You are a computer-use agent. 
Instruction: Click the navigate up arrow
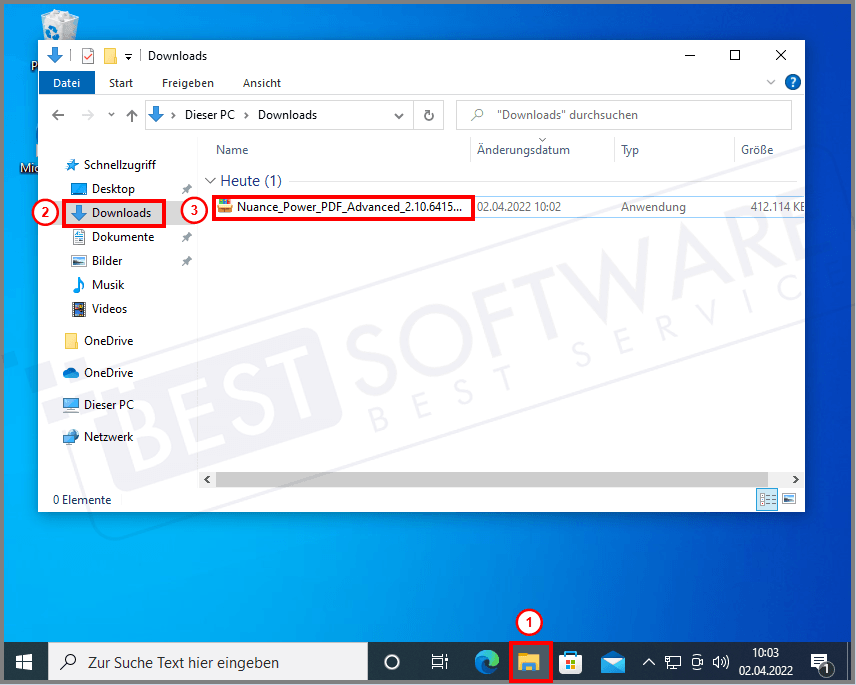[x=132, y=114]
